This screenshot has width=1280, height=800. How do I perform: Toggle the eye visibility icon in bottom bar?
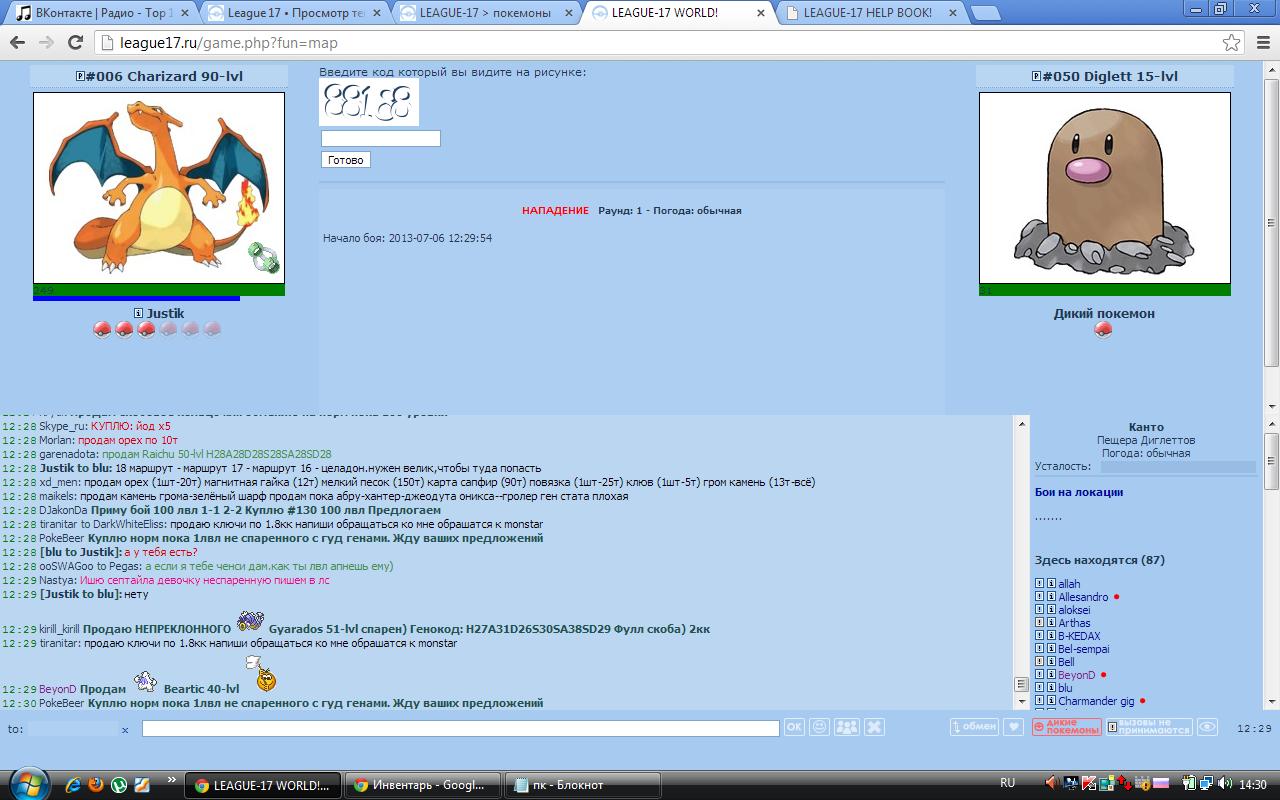click(1207, 727)
